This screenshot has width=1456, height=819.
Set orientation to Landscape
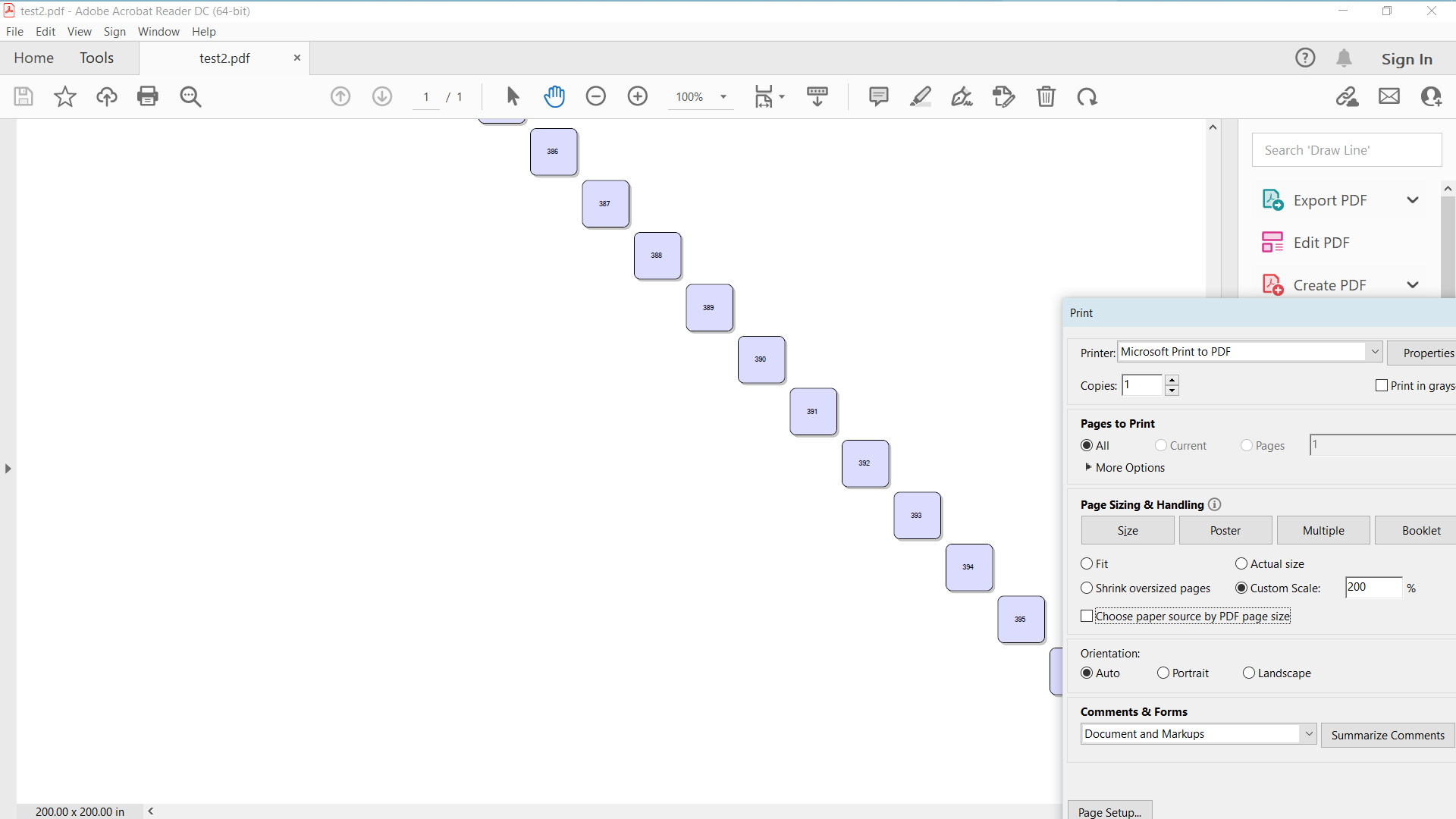point(1249,673)
